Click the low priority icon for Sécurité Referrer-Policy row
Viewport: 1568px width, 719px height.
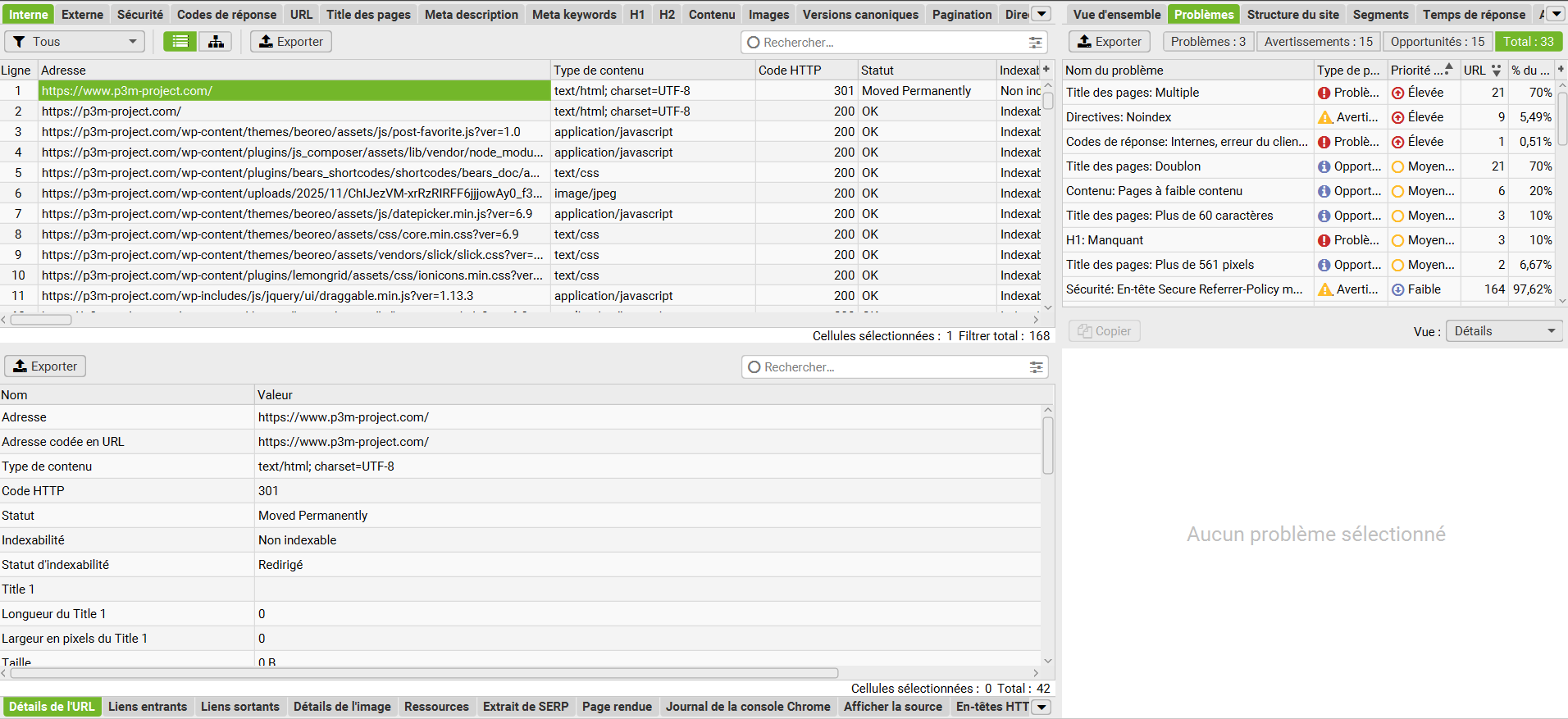1398,290
